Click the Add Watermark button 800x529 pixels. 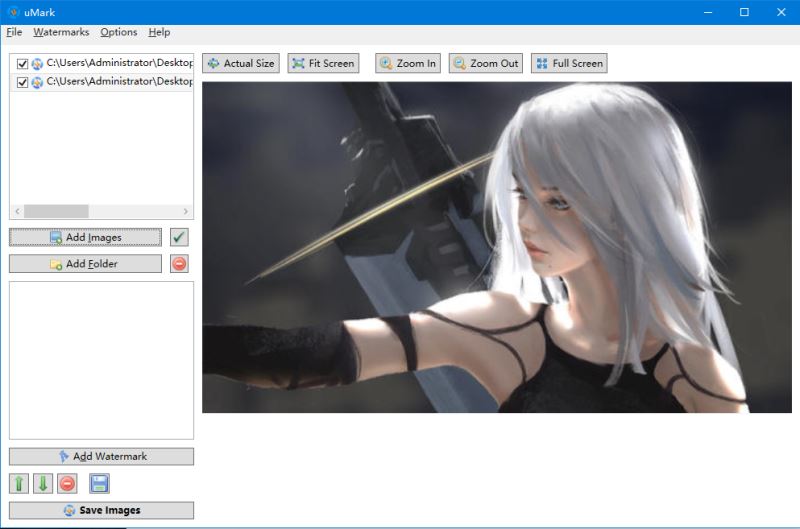(x=102, y=457)
